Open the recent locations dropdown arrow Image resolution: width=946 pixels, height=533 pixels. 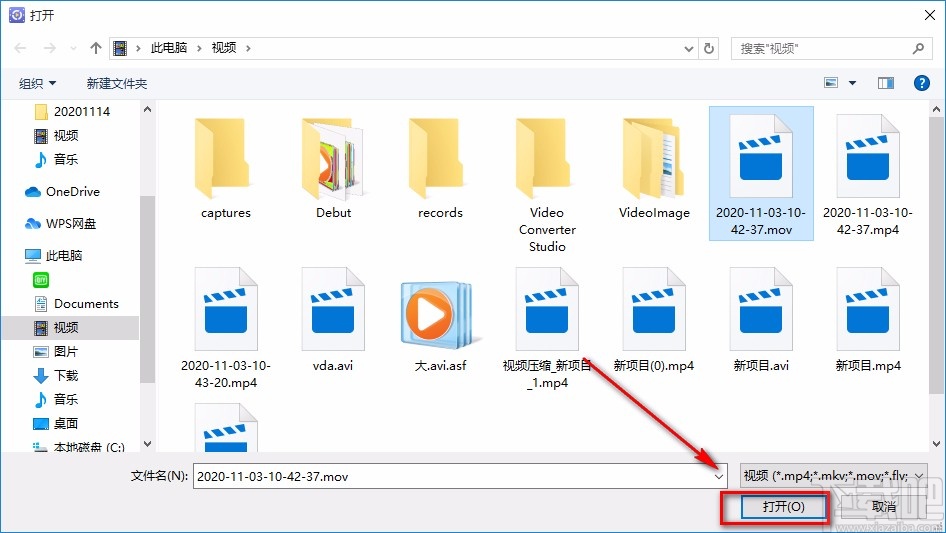click(x=73, y=48)
